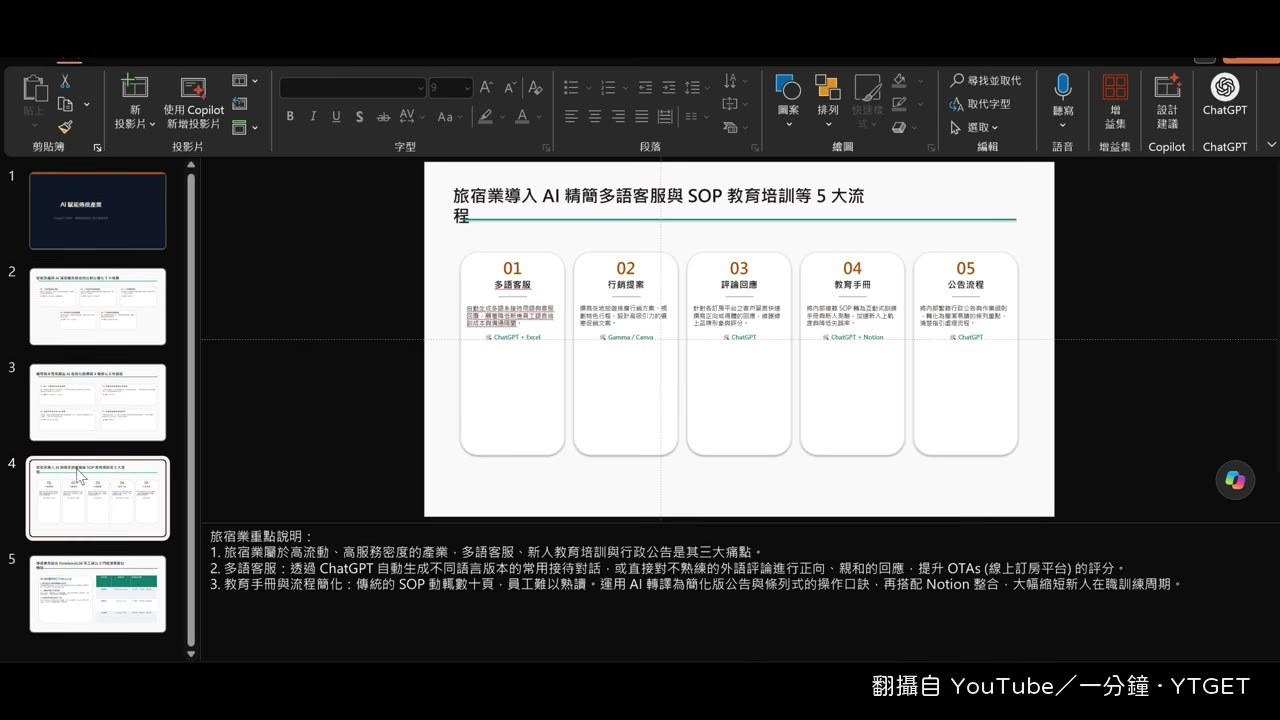Click 取代字型 Replace Fonts
Screen dimensions: 1280x720
tap(980, 104)
